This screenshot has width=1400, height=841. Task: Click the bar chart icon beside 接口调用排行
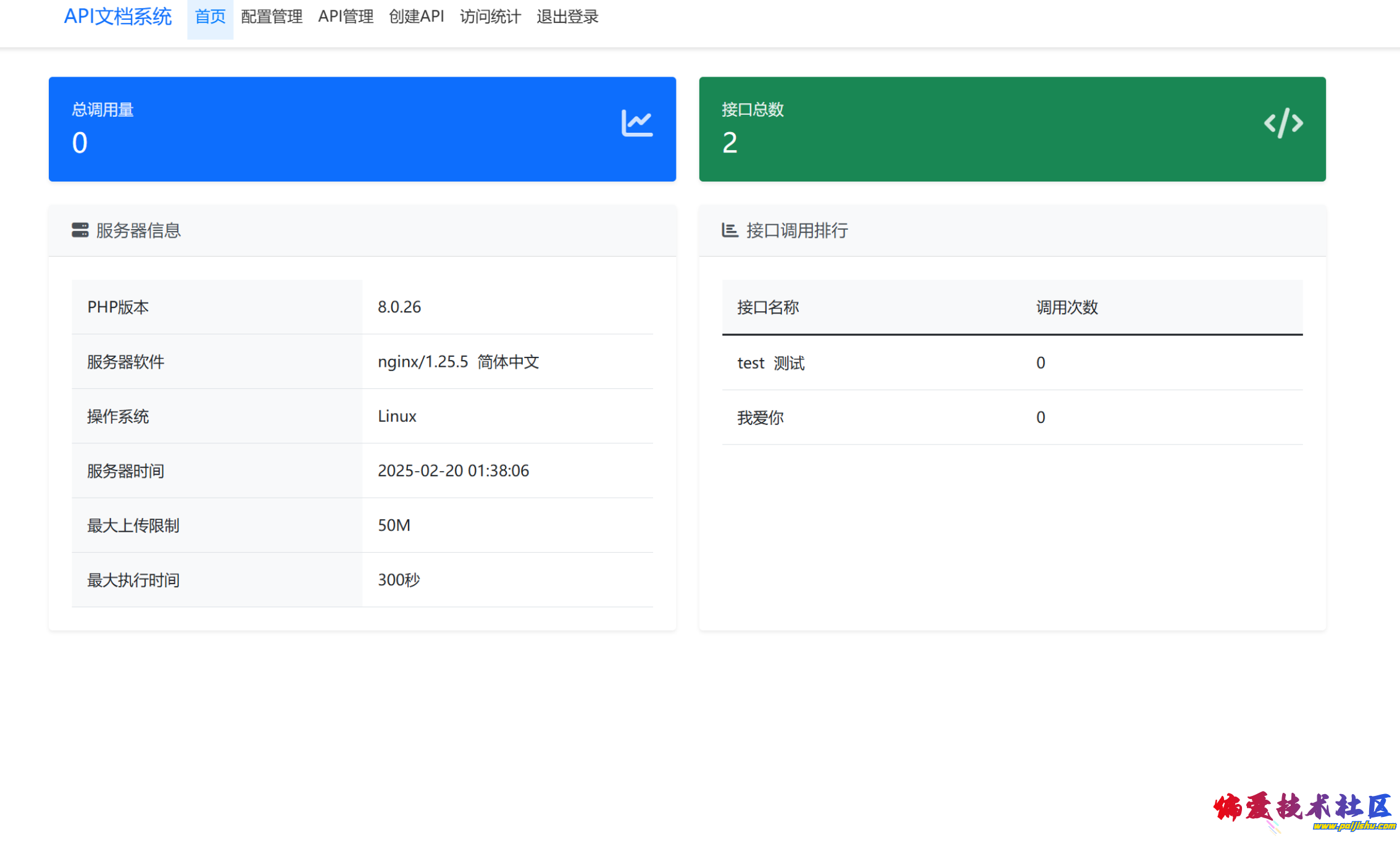pyautogui.click(x=730, y=230)
